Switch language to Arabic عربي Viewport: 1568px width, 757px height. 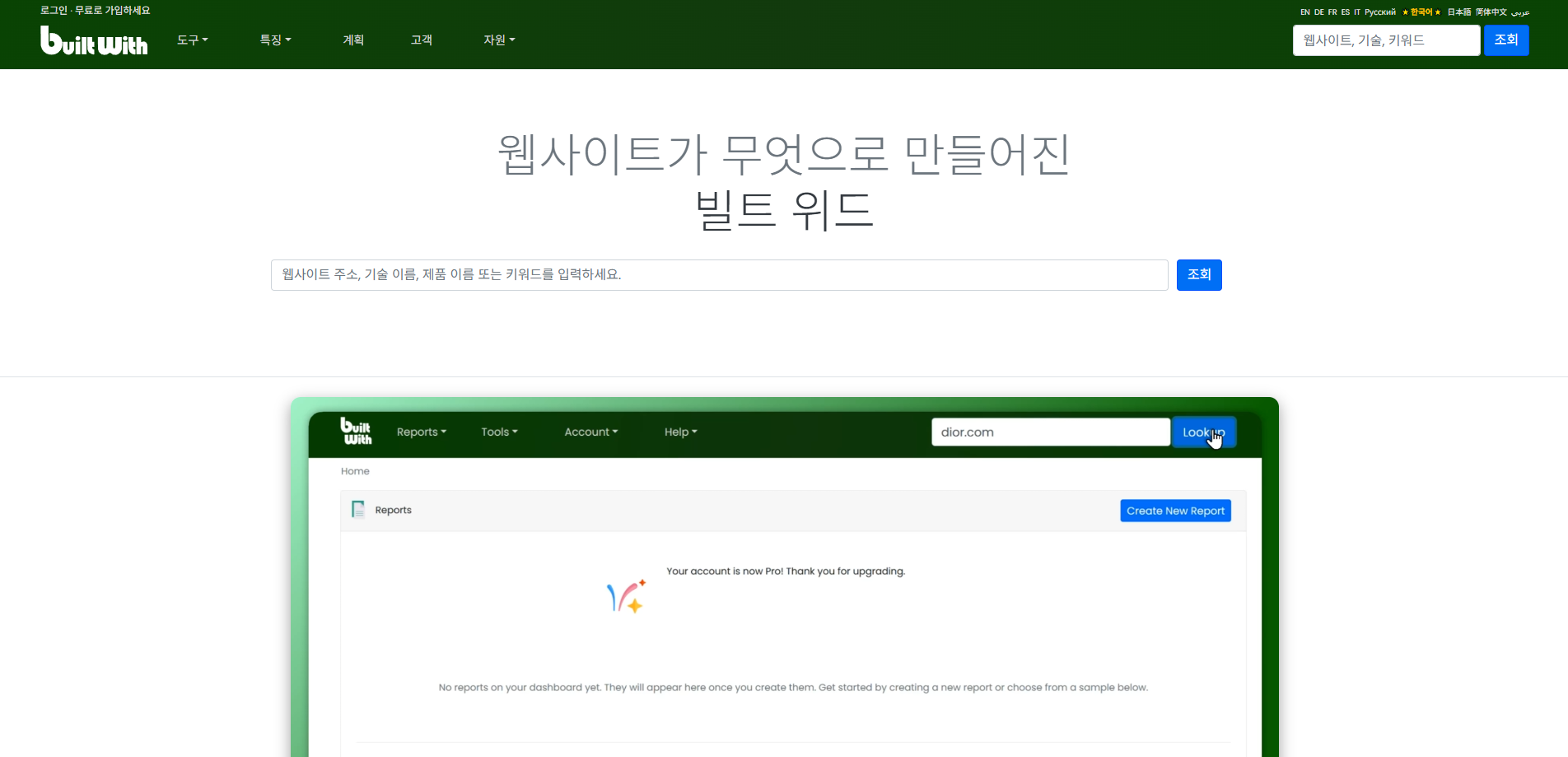coord(1520,13)
